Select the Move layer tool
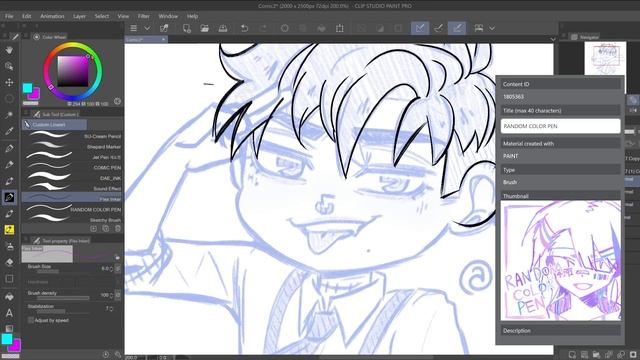Screen dimensions: 640x360 (9, 82)
